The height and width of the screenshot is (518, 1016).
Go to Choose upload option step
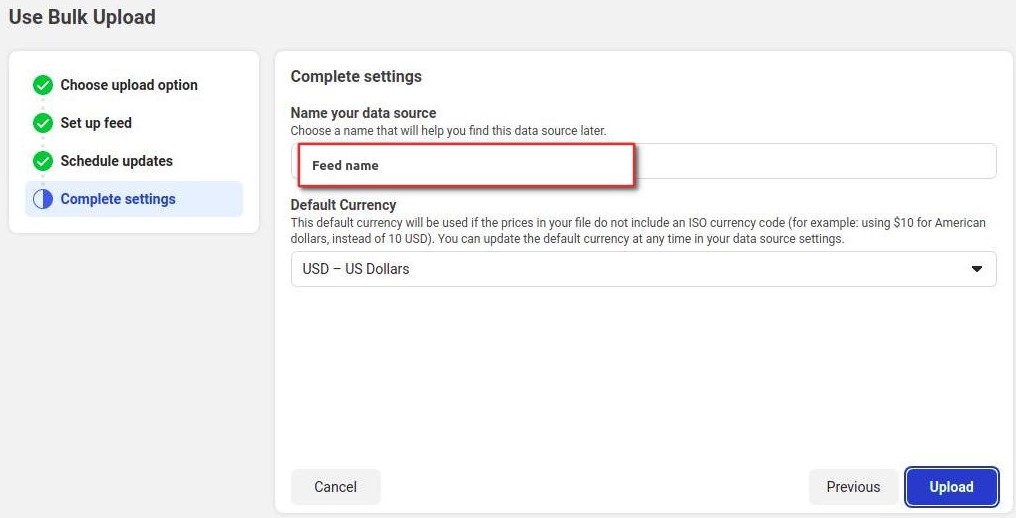pos(129,85)
